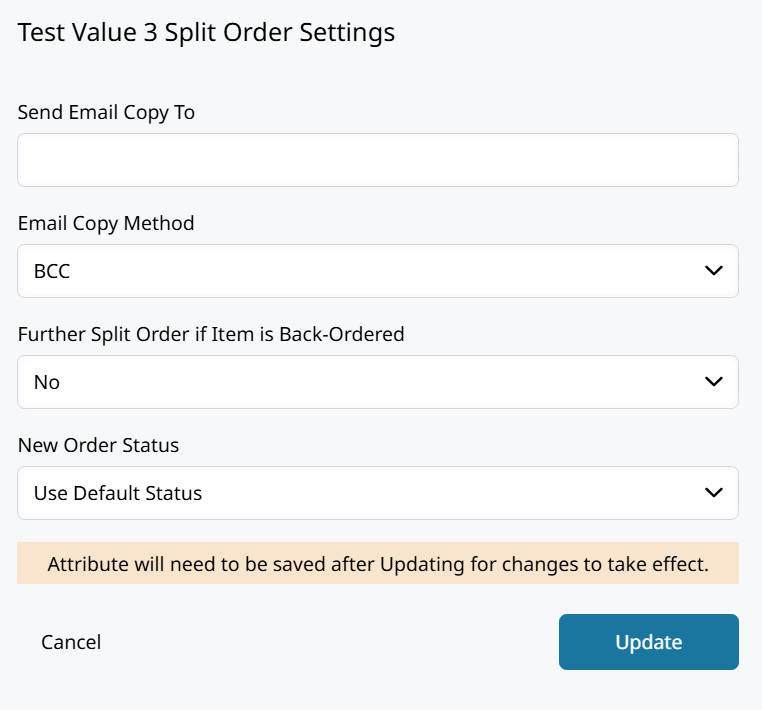Click the chevron arrow beside the No value
762x710 pixels.
tap(713, 382)
